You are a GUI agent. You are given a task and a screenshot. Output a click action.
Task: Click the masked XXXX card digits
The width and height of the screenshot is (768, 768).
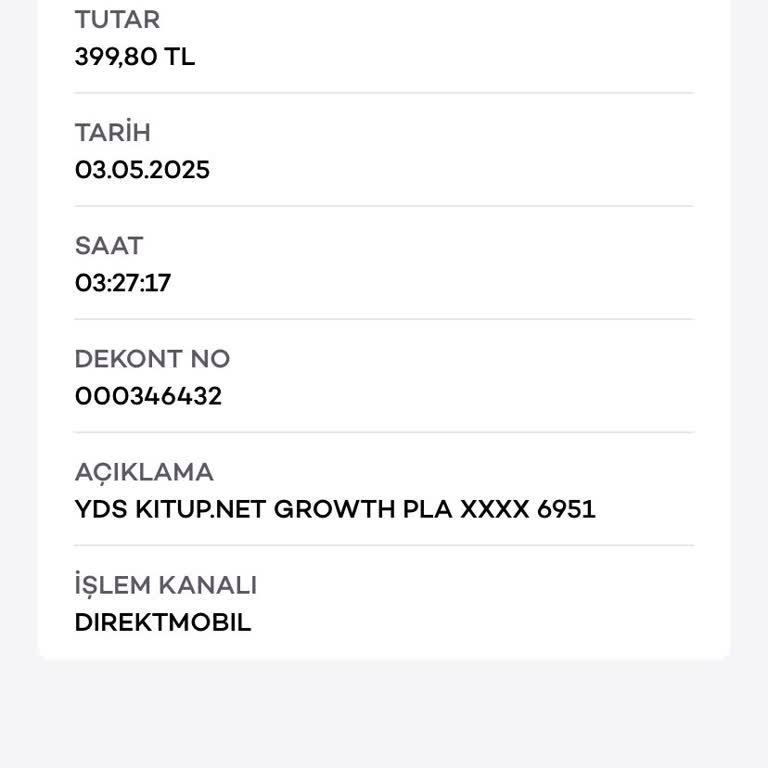[x=494, y=509]
